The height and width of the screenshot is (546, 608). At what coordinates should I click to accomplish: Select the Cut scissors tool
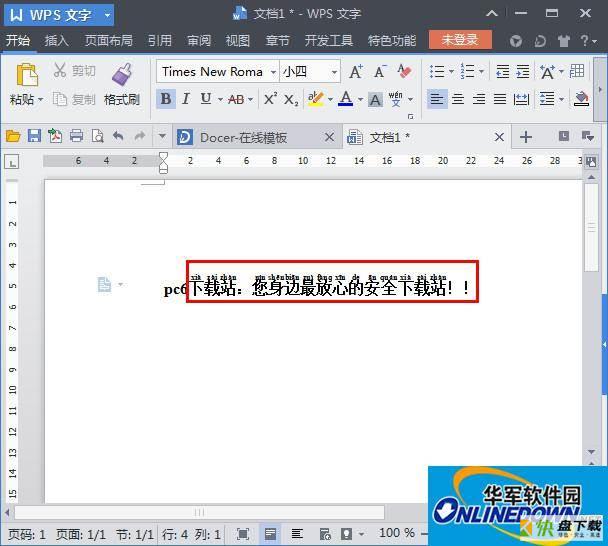tap(59, 70)
